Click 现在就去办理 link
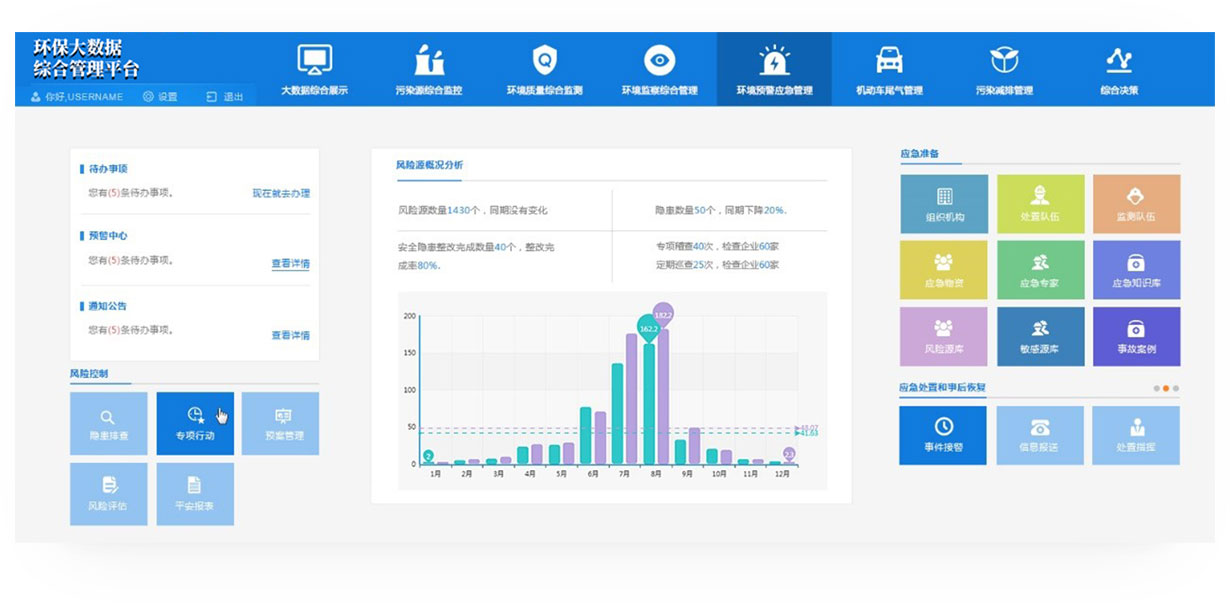The width and height of the screenshot is (1230, 603). click(x=281, y=193)
